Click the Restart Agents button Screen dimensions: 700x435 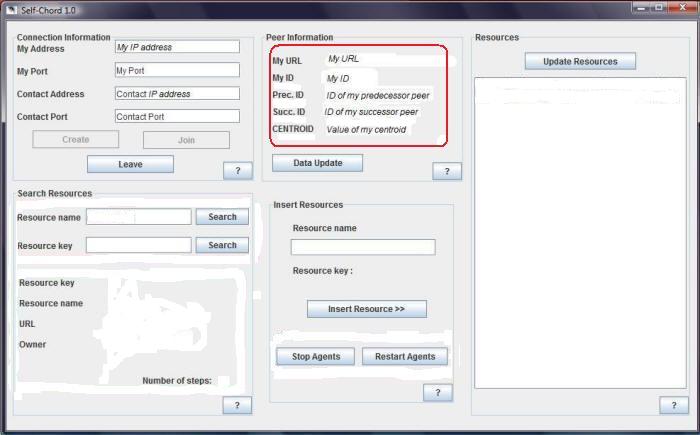[x=405, y=357]
